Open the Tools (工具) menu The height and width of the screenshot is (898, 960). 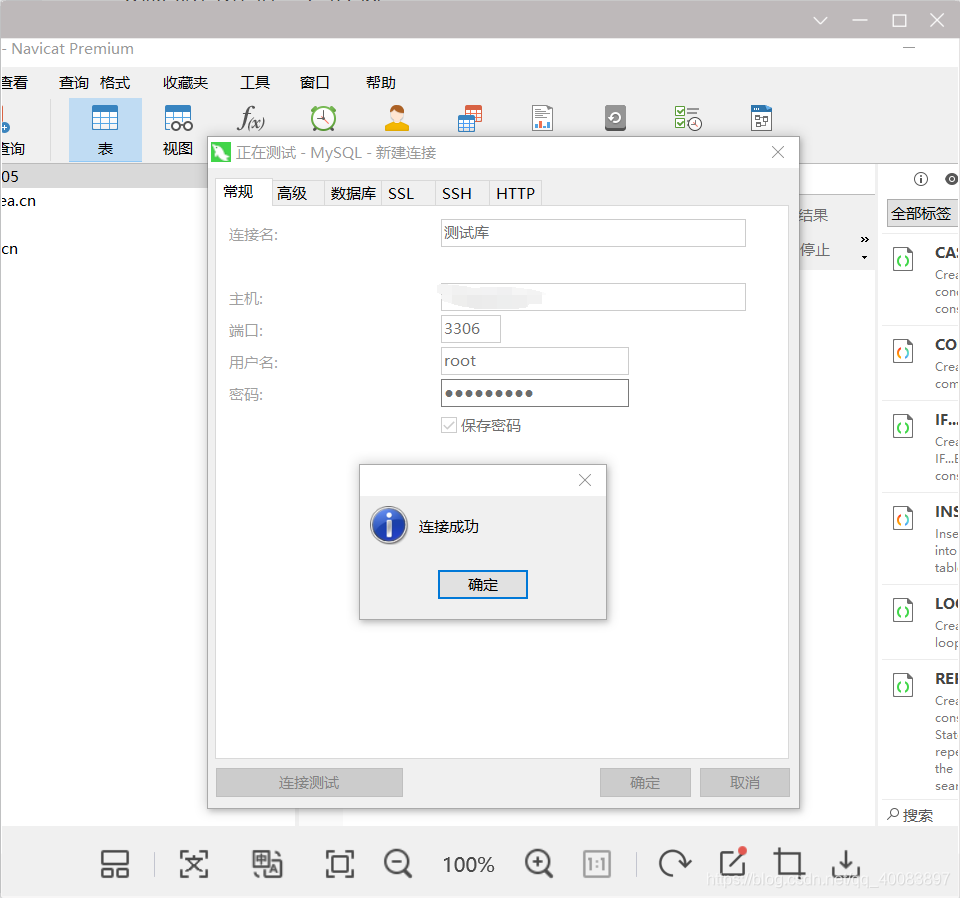[x=255, y=83]
